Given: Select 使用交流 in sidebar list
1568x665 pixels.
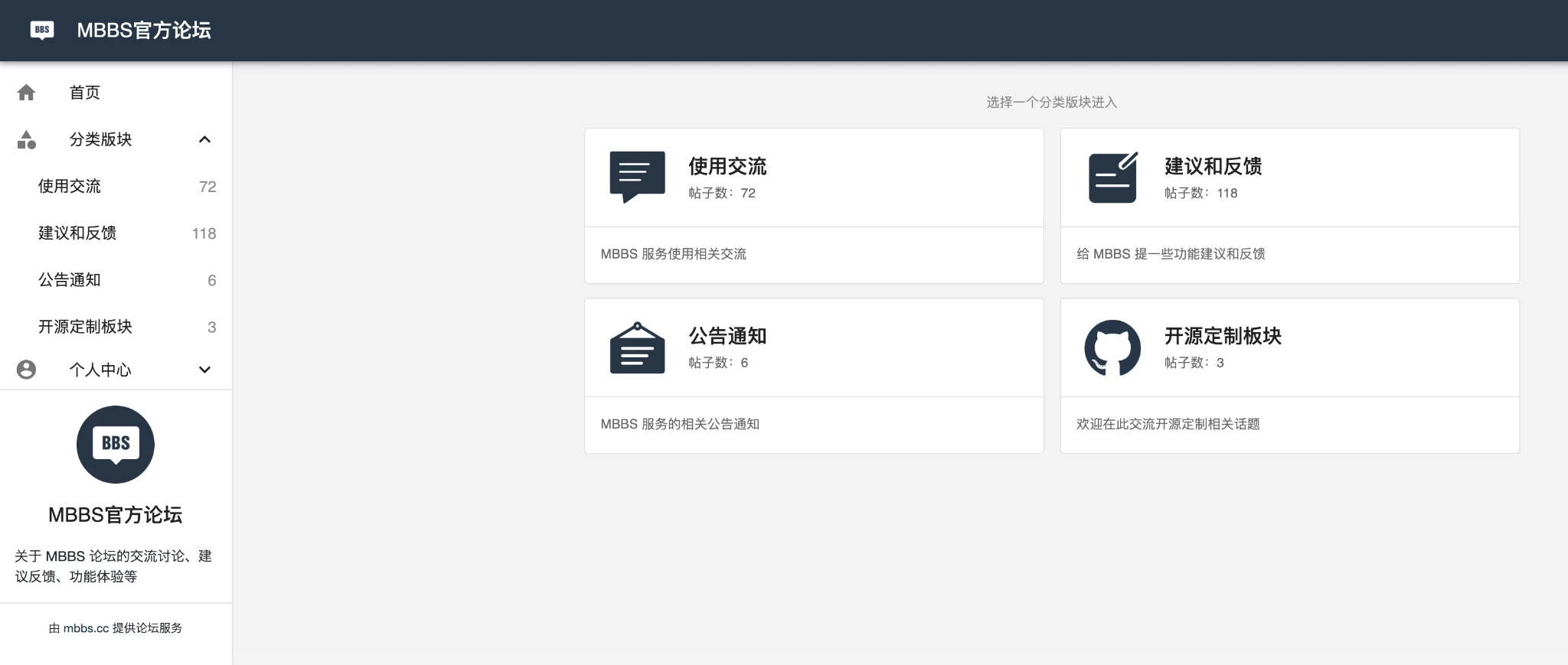Looking at the screenshot, I should pos(70,186).
